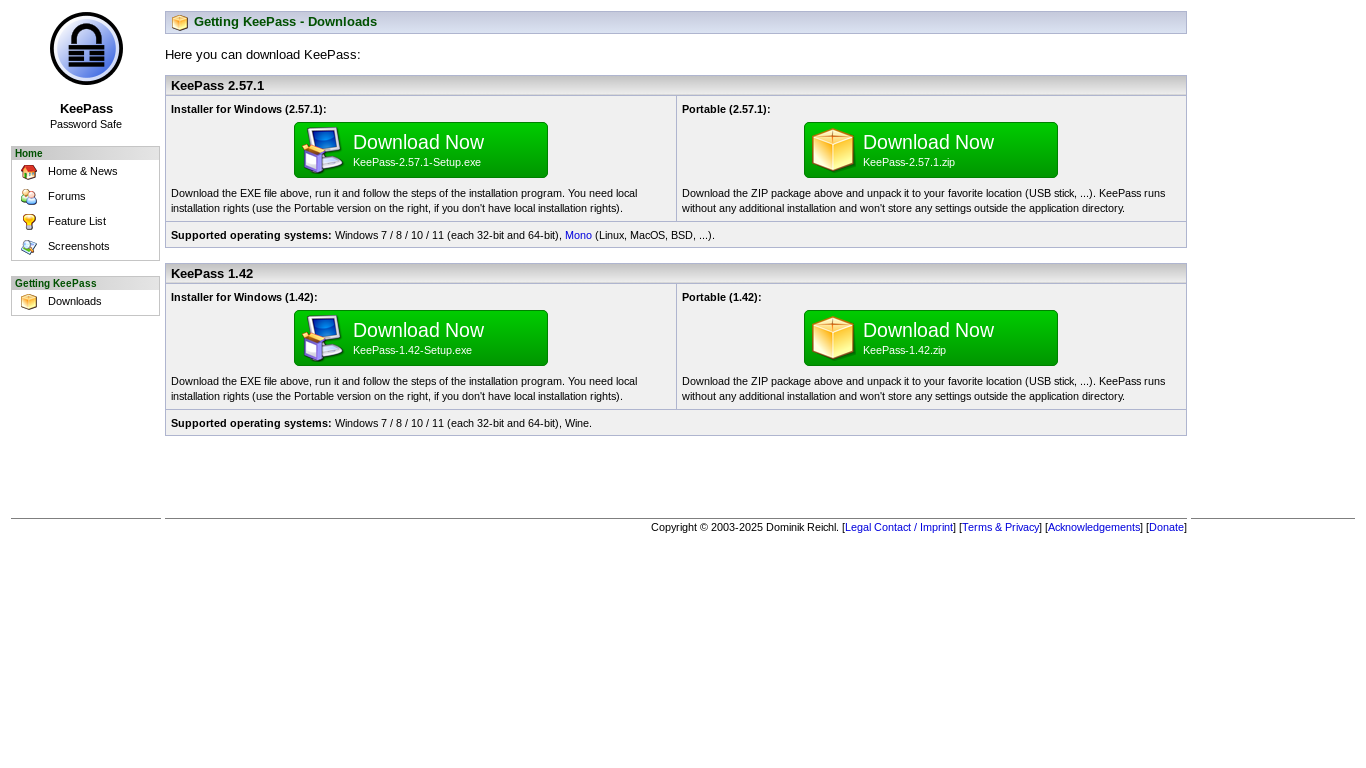The image size is (1366, 768).
Task: Click the computer icon for KeePass-1.42-Setup.exe
Action: point(322,338)
